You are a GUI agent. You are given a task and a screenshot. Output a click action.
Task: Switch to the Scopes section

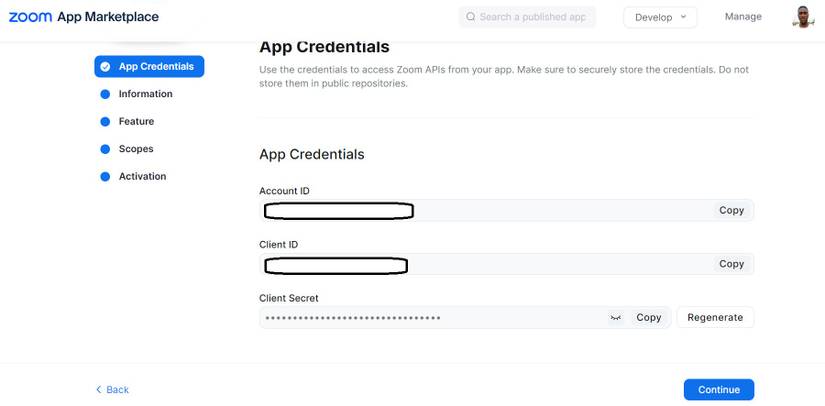[136, 149]
